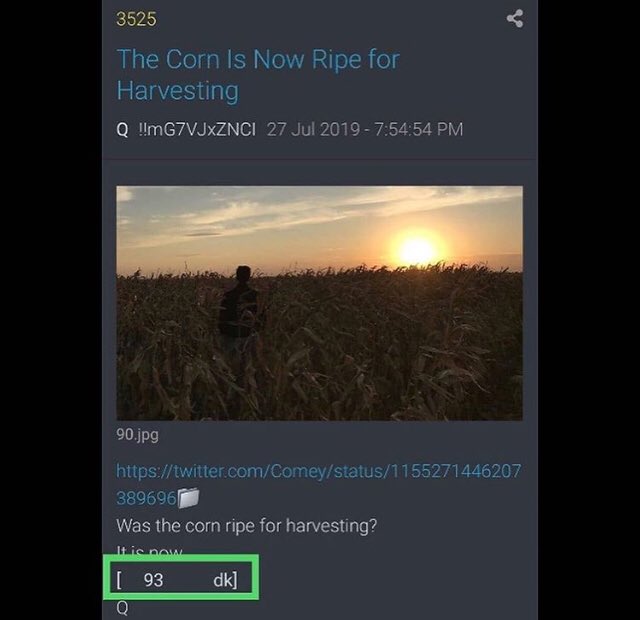Click the number 93 in the highlighted box
Image resolution: width=640 pixels, height=620 pixels.
[154, 579]
